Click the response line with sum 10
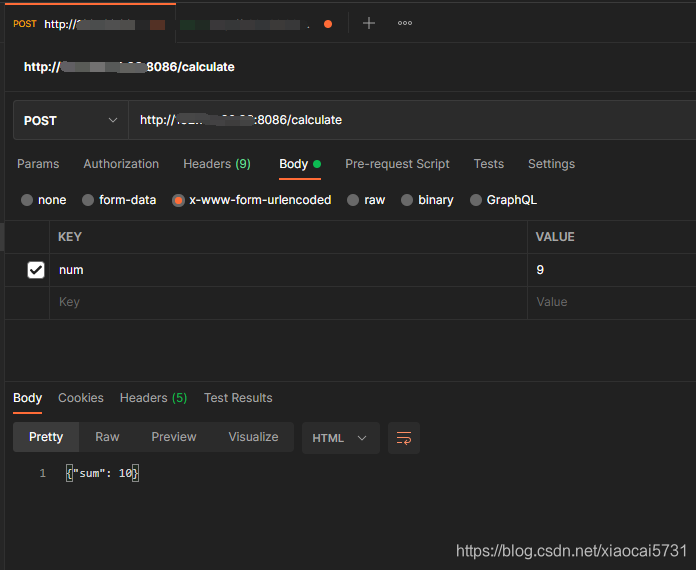Image resolution: width=696 pixels, height=570 pixels. coord(103,473)
